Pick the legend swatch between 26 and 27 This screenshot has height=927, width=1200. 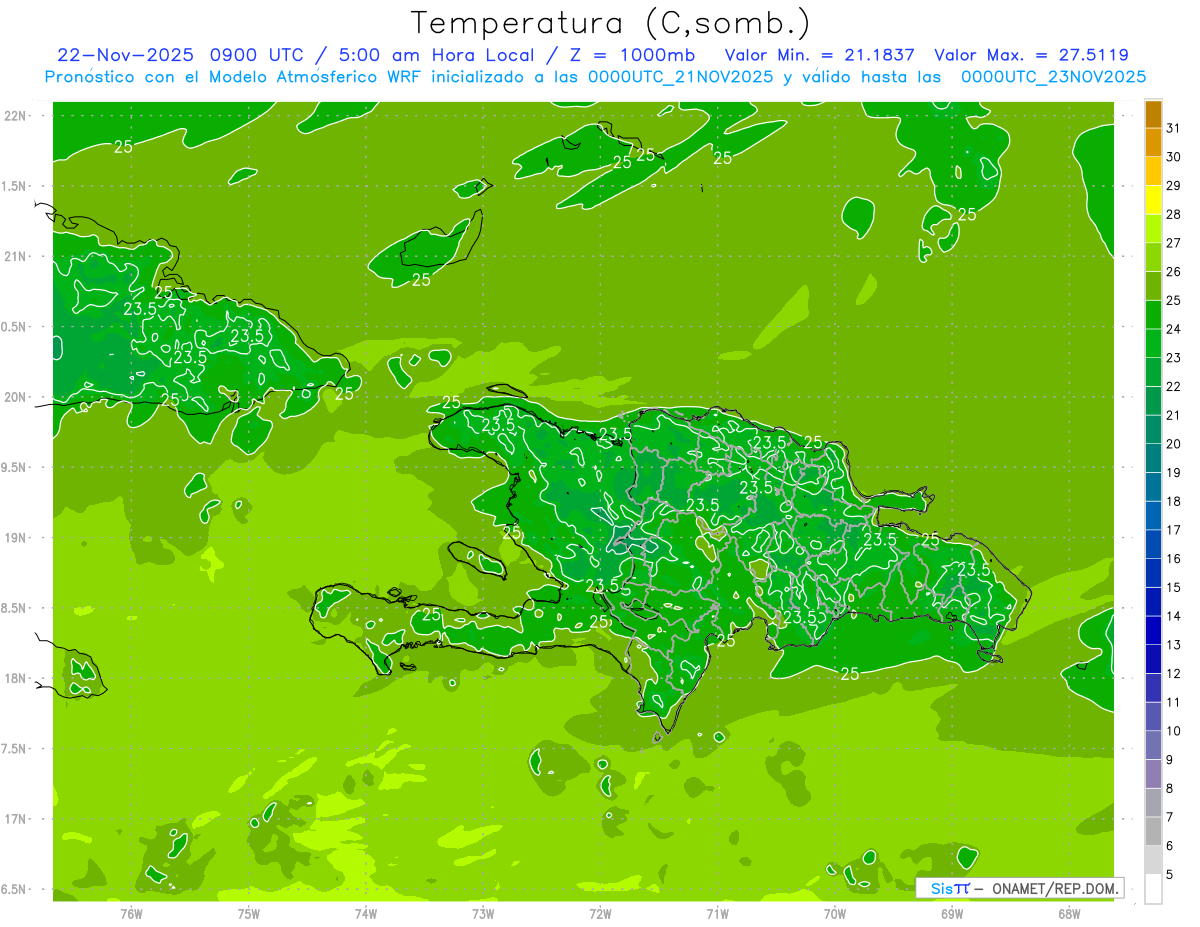[x=1153, y=258]
